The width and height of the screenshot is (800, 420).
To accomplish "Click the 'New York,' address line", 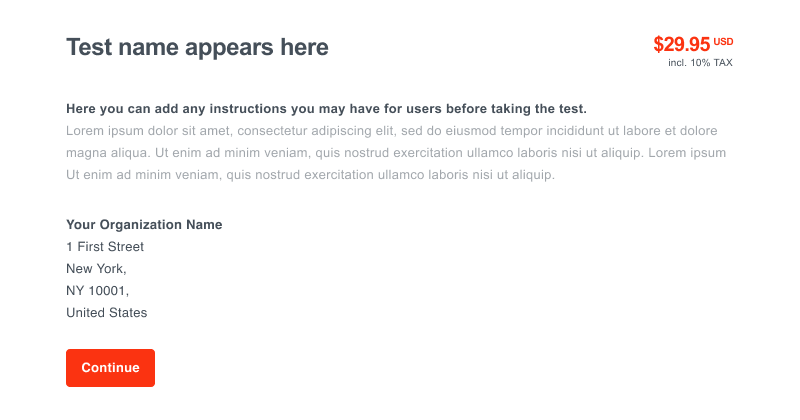I will click(x=96, y=269).
